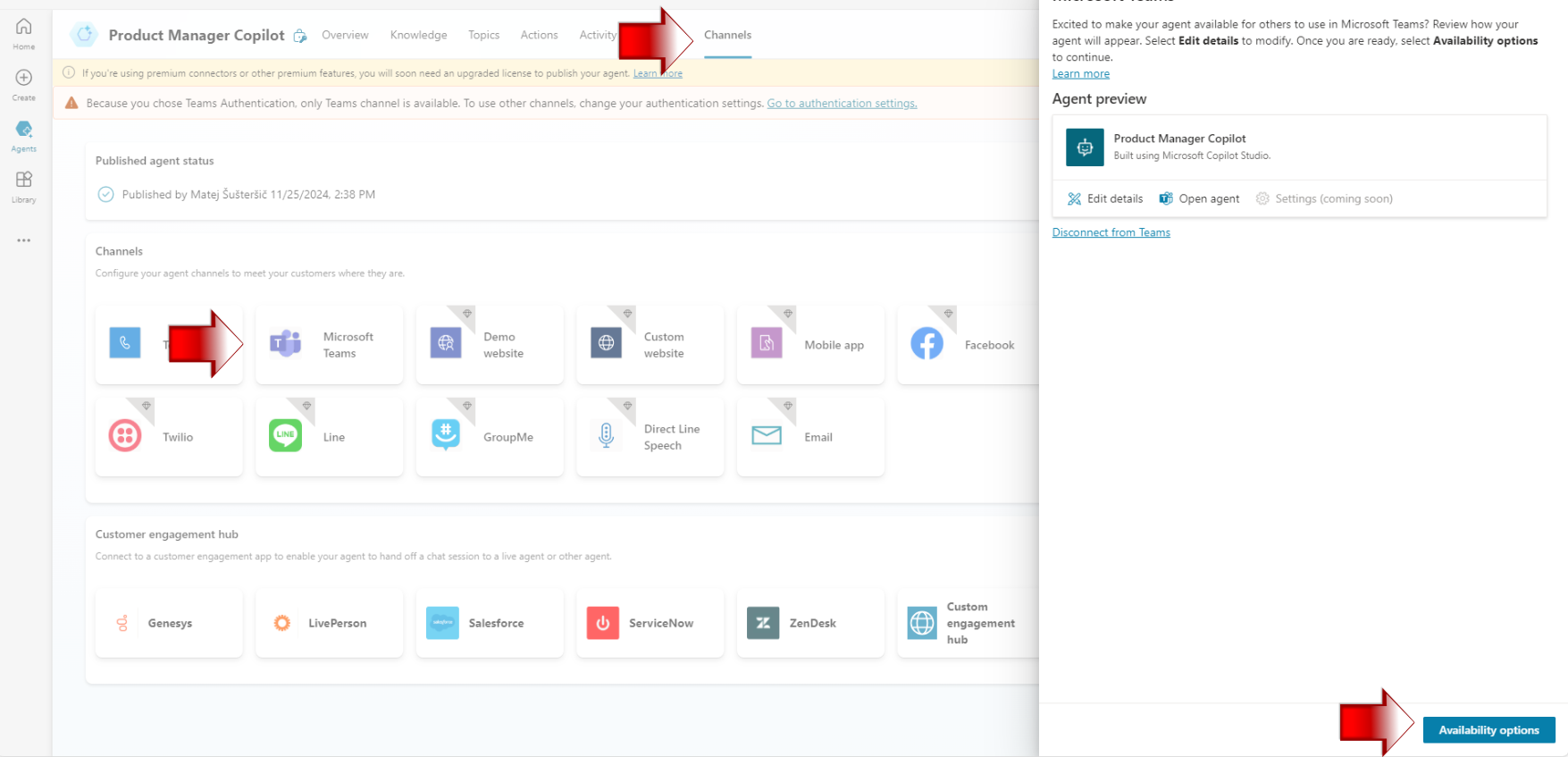The height and width of the screenshot is (757, 1568).
Task: Click the info icon in premium license banner
Action: pyautogui.click(x=69, y=73)
